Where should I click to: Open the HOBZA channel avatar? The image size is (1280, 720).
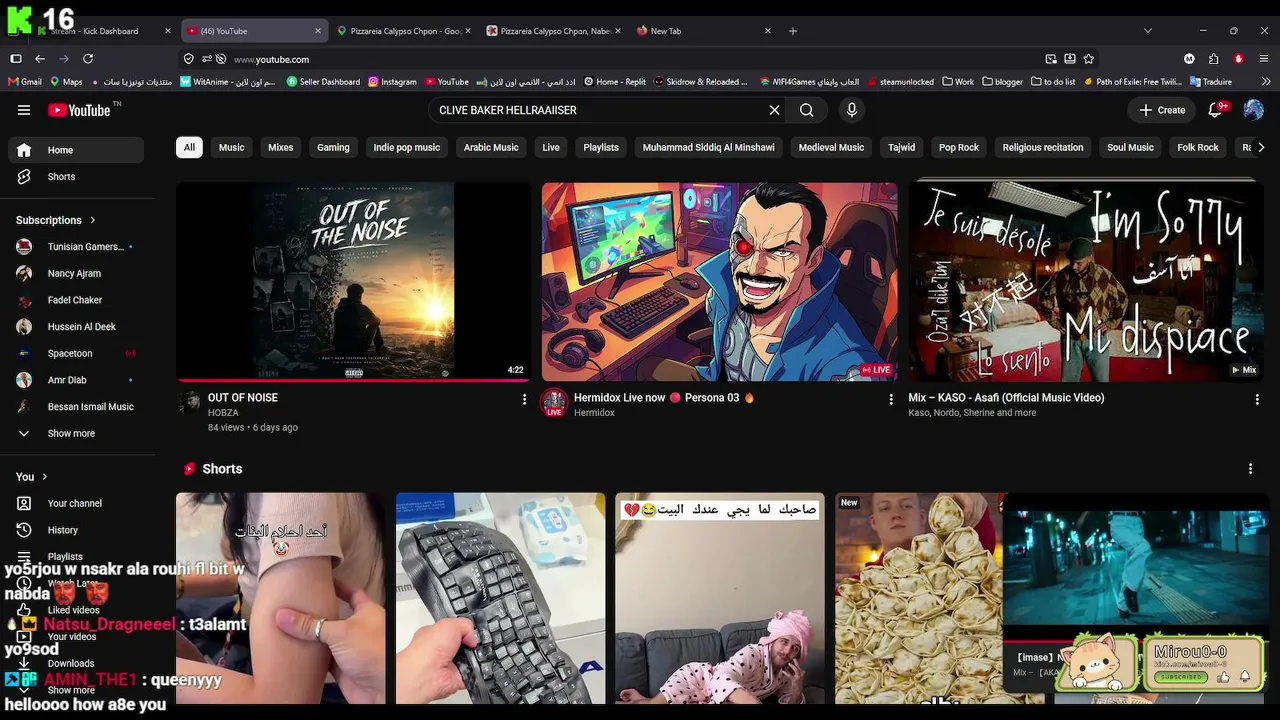[189, 402]
